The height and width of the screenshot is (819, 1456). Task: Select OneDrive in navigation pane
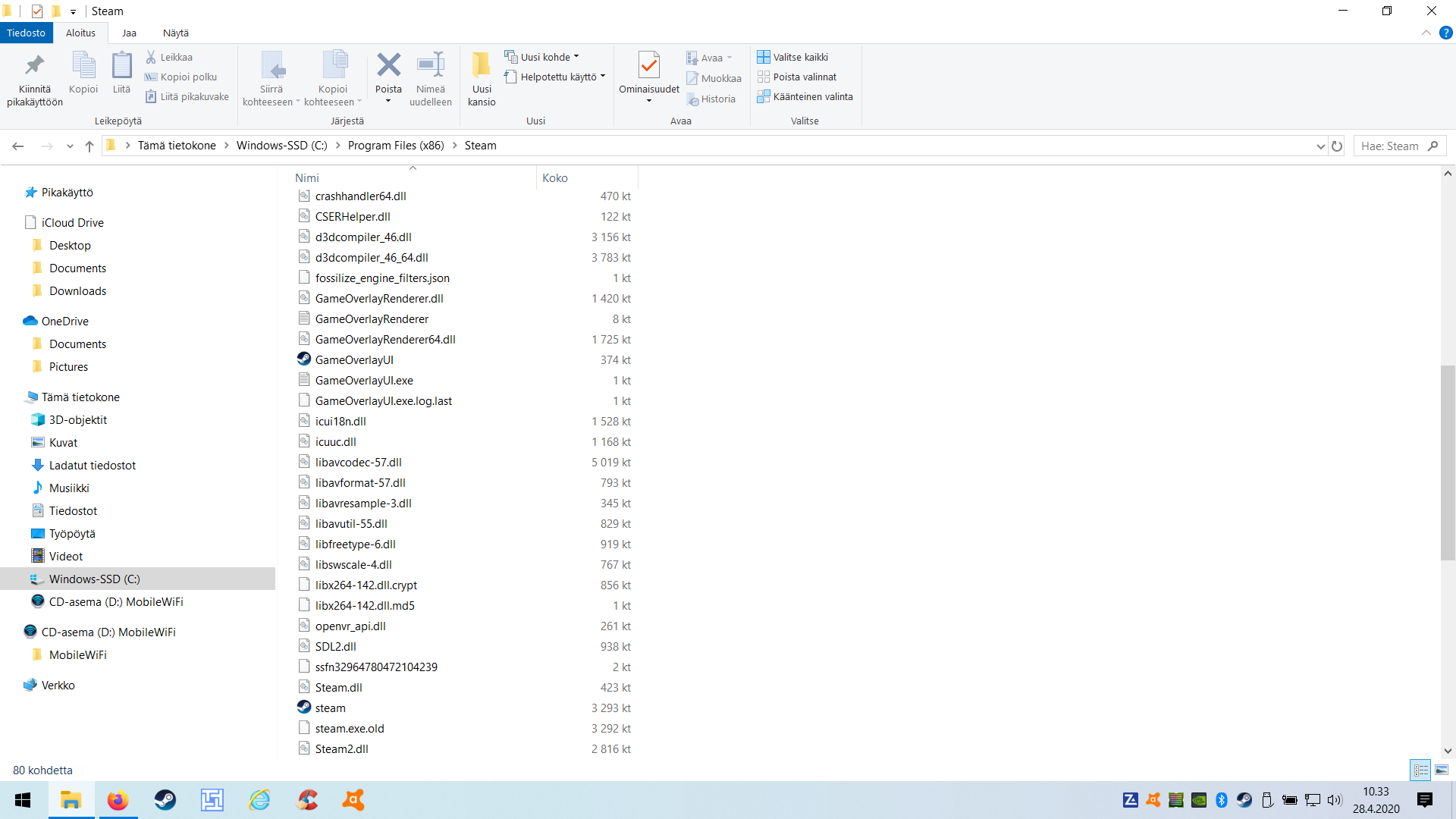coord(56,321)
